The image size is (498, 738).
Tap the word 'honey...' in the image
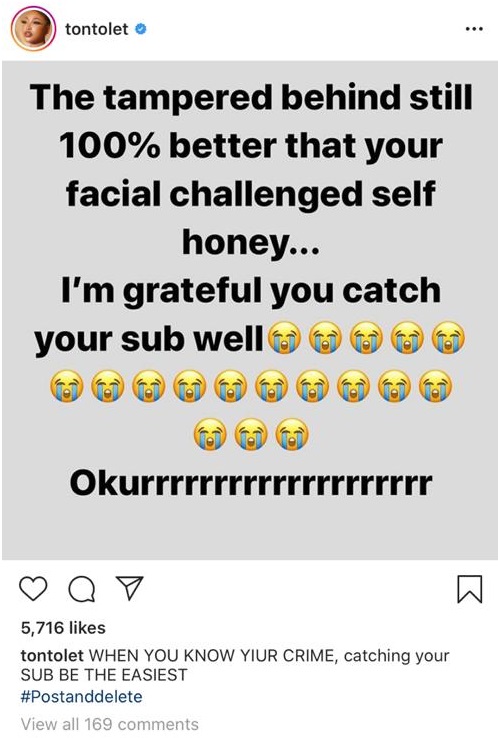point(251,242)
